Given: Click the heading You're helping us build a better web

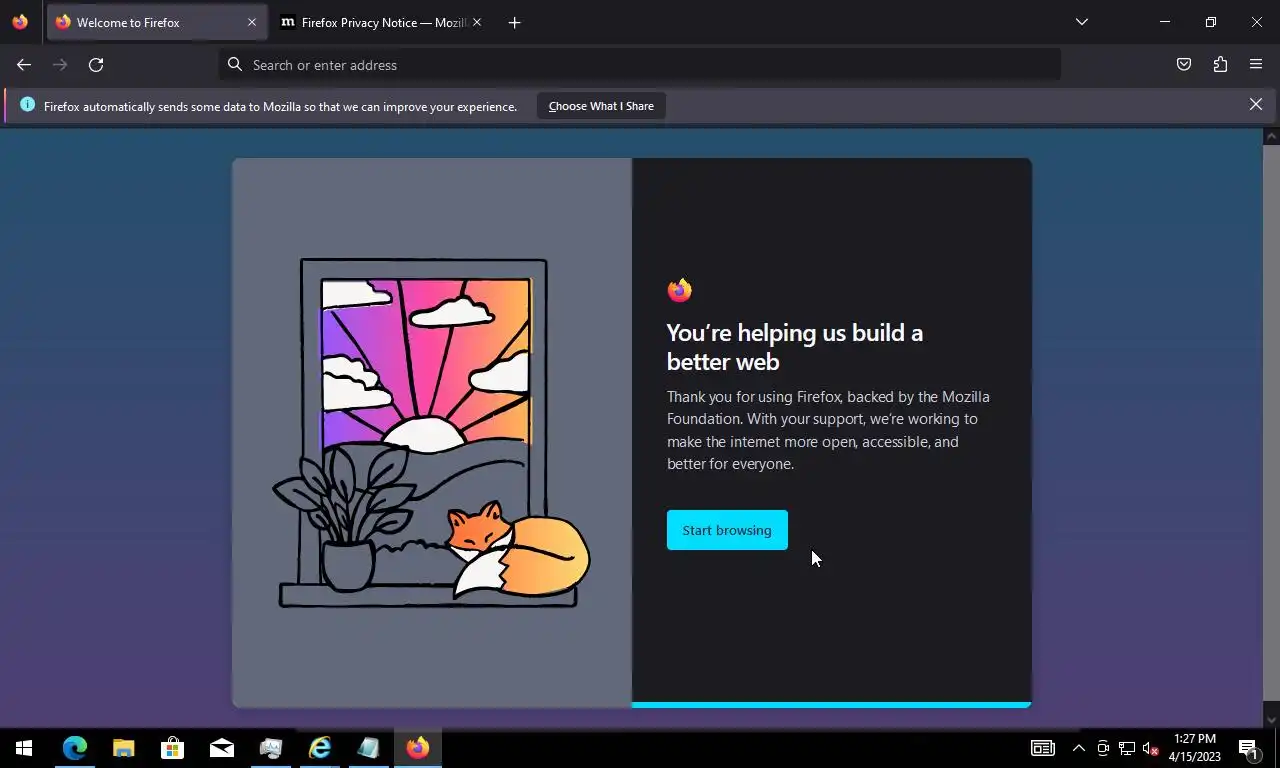Looking at the screenshot, I should (x=795, y=347).
